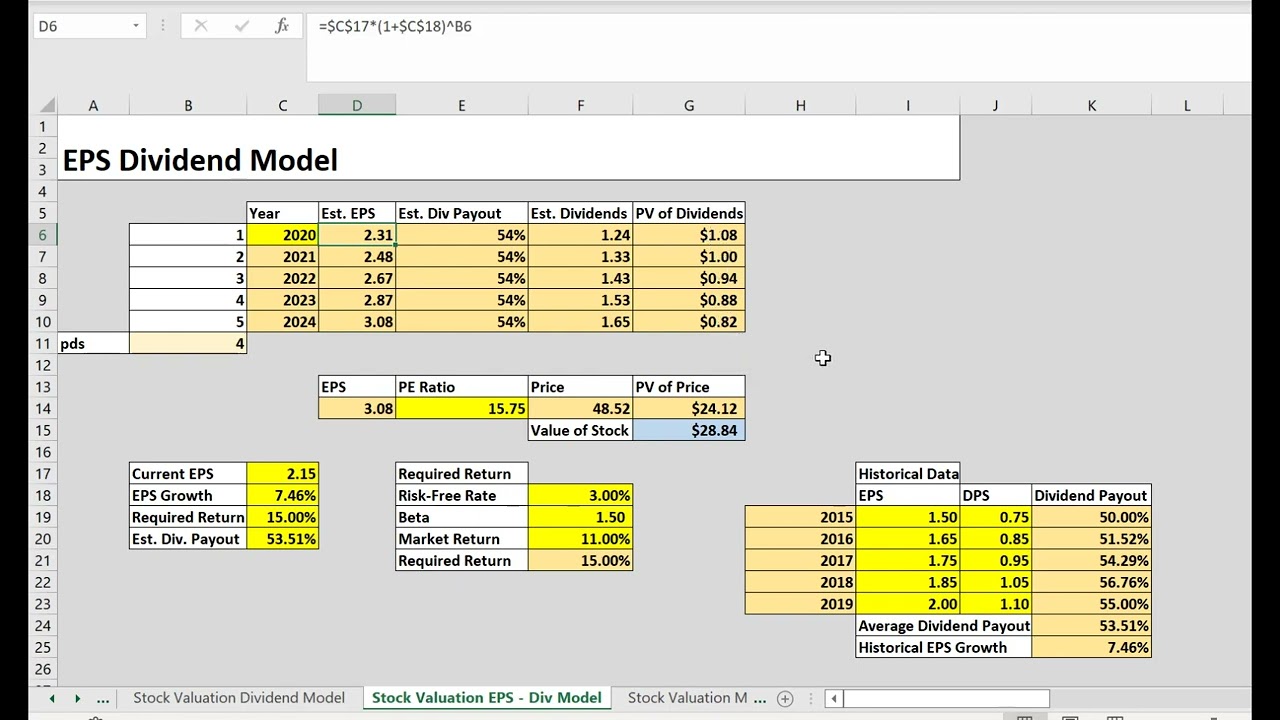Select row 14 header

[x=43, y=409]
